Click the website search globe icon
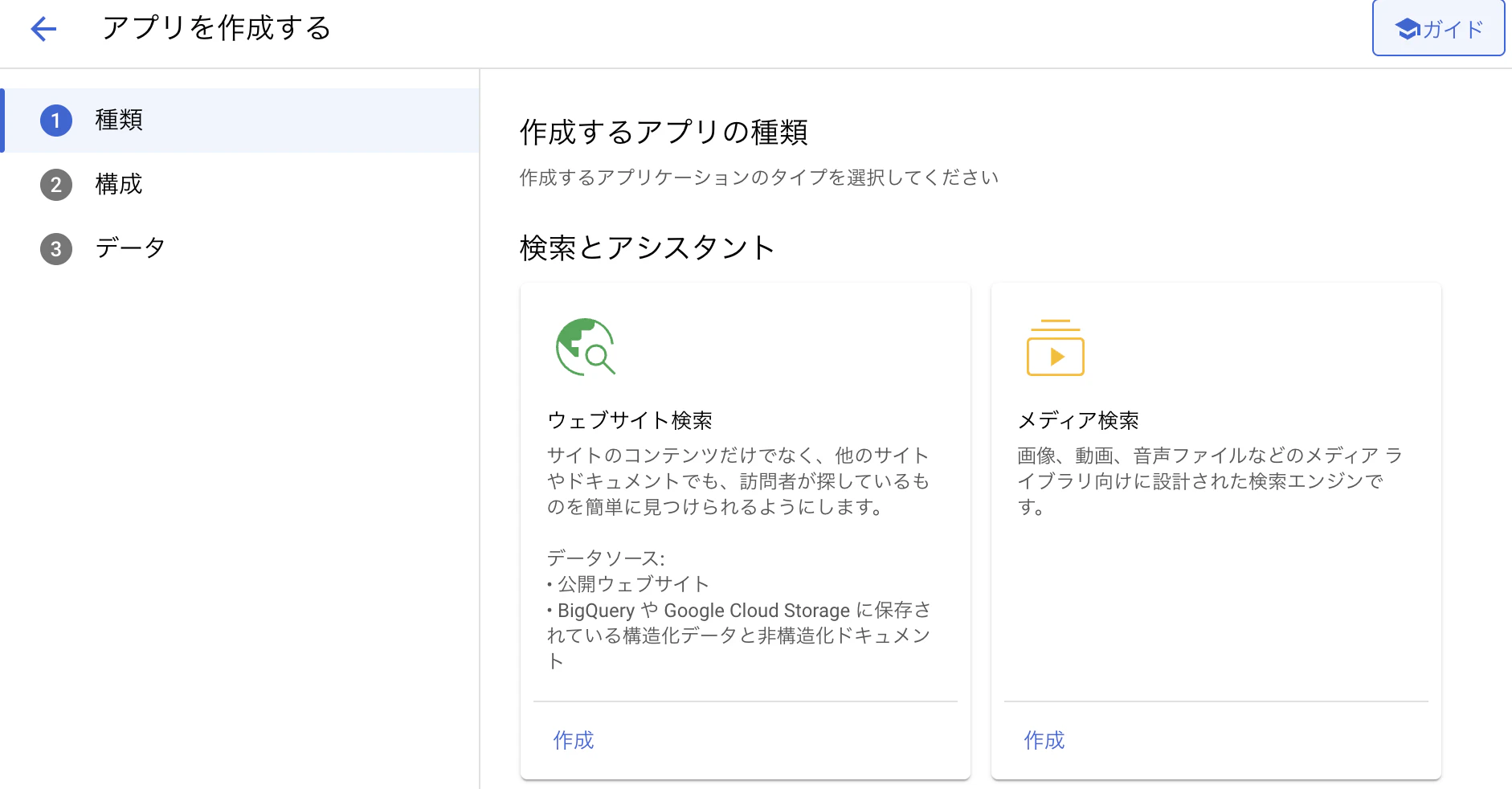This screenshot has width=1512, height=789. point(585,347)
